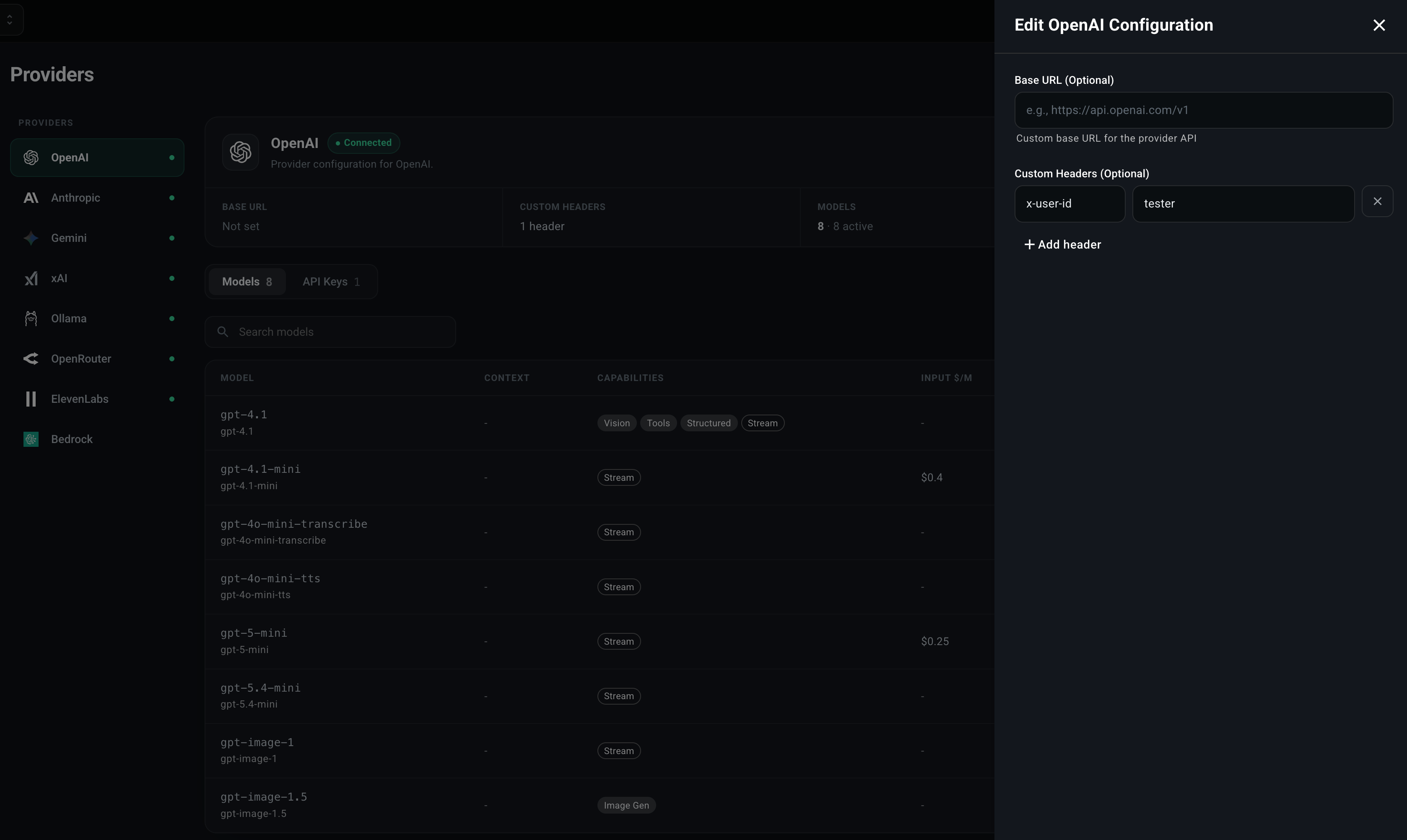Select Ollama provider in sidebar
1407x840 pixels.
(97, 318)
